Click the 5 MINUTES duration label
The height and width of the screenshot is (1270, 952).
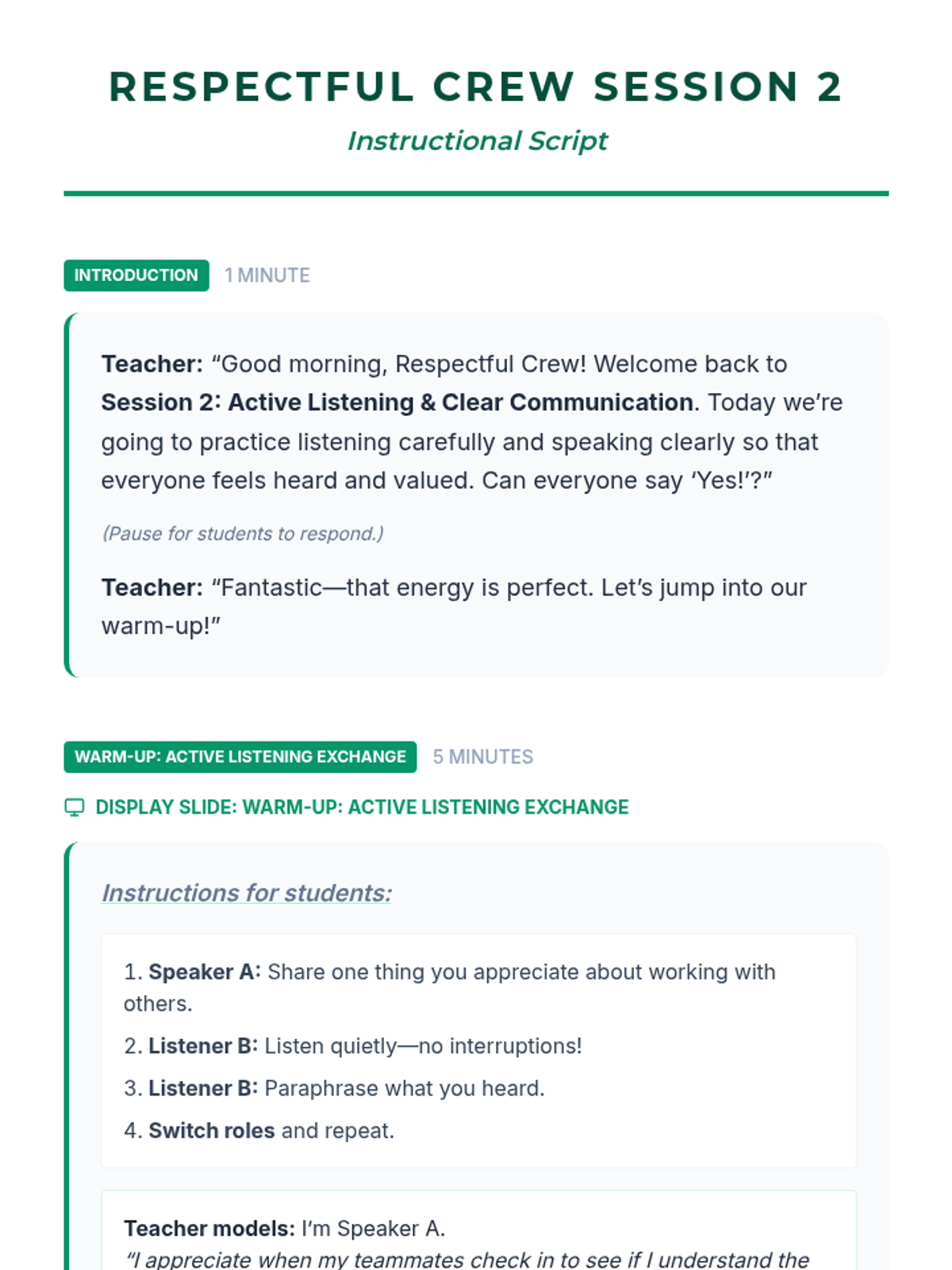[x=483, y=756]
